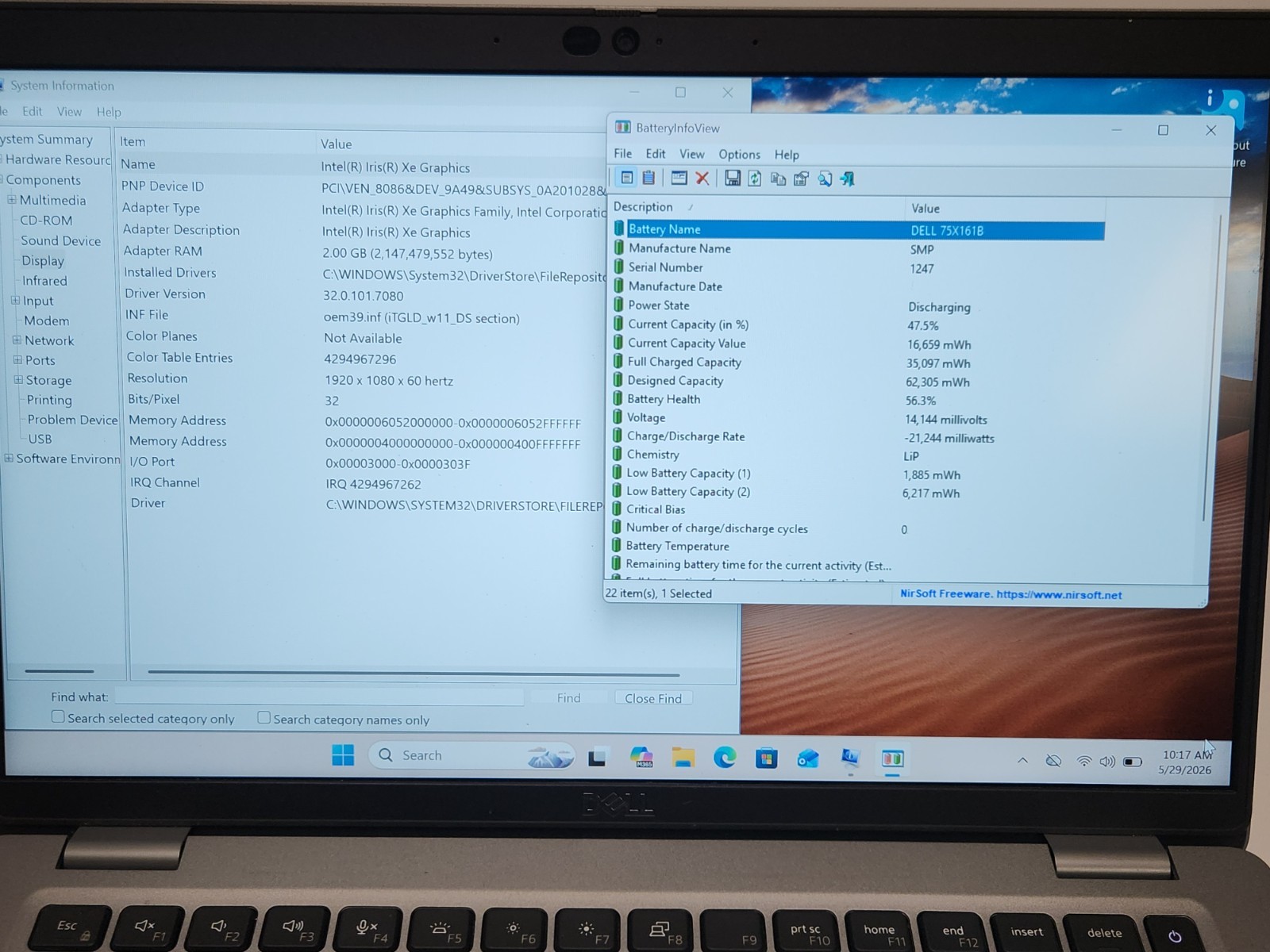1270x952 pixels.
Task: Select Problem Devices in the tree
Action: [x=72, y=420]
